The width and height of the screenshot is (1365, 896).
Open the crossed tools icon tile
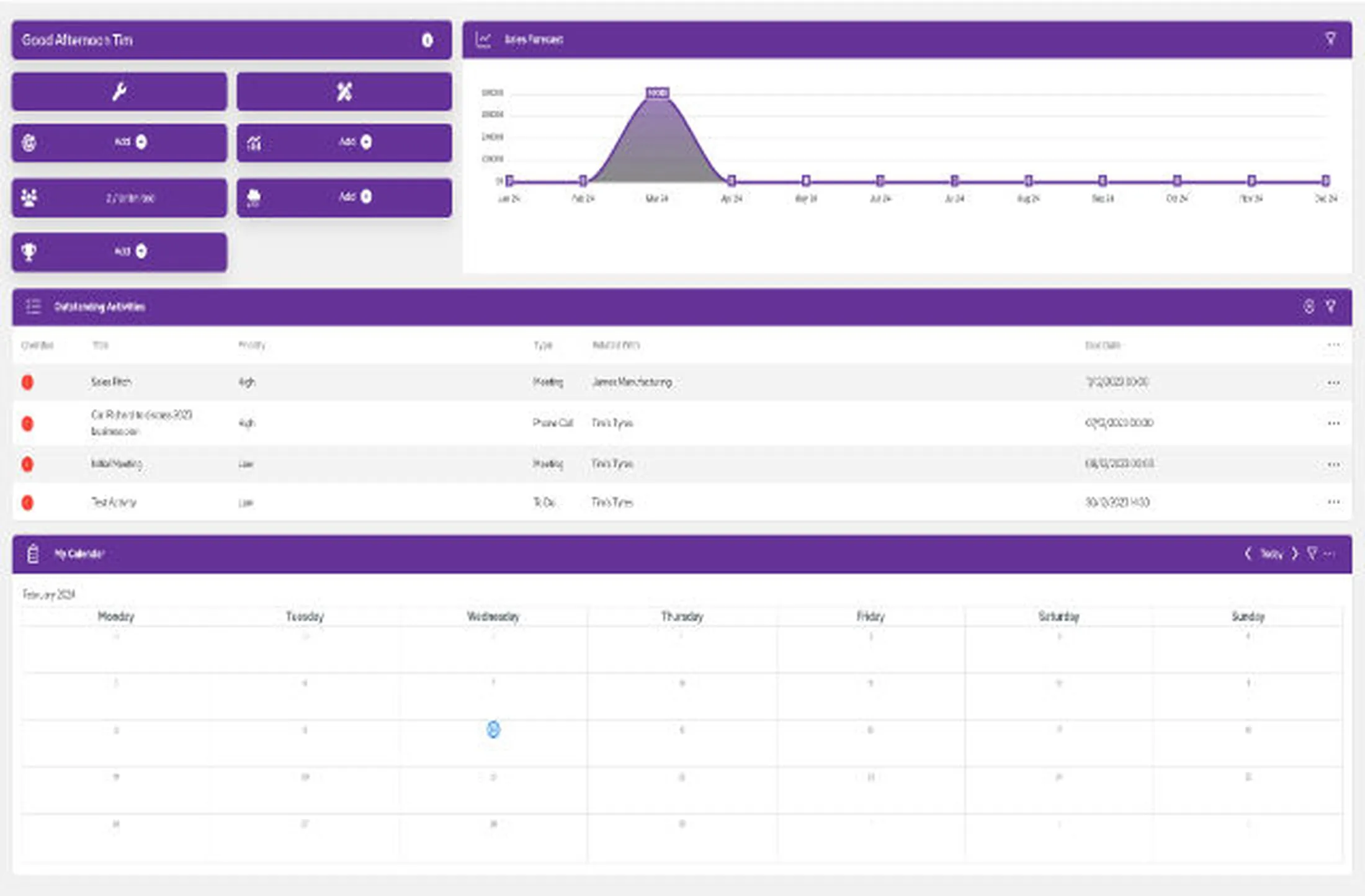click(x=344, y=92)
